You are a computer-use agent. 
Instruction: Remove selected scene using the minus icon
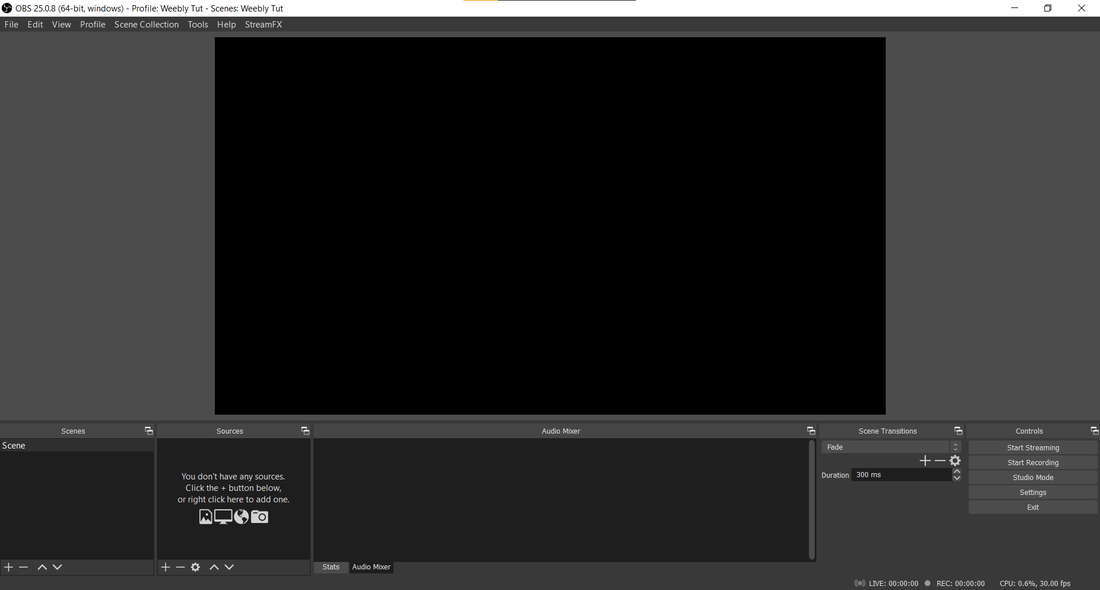[22, 567]
